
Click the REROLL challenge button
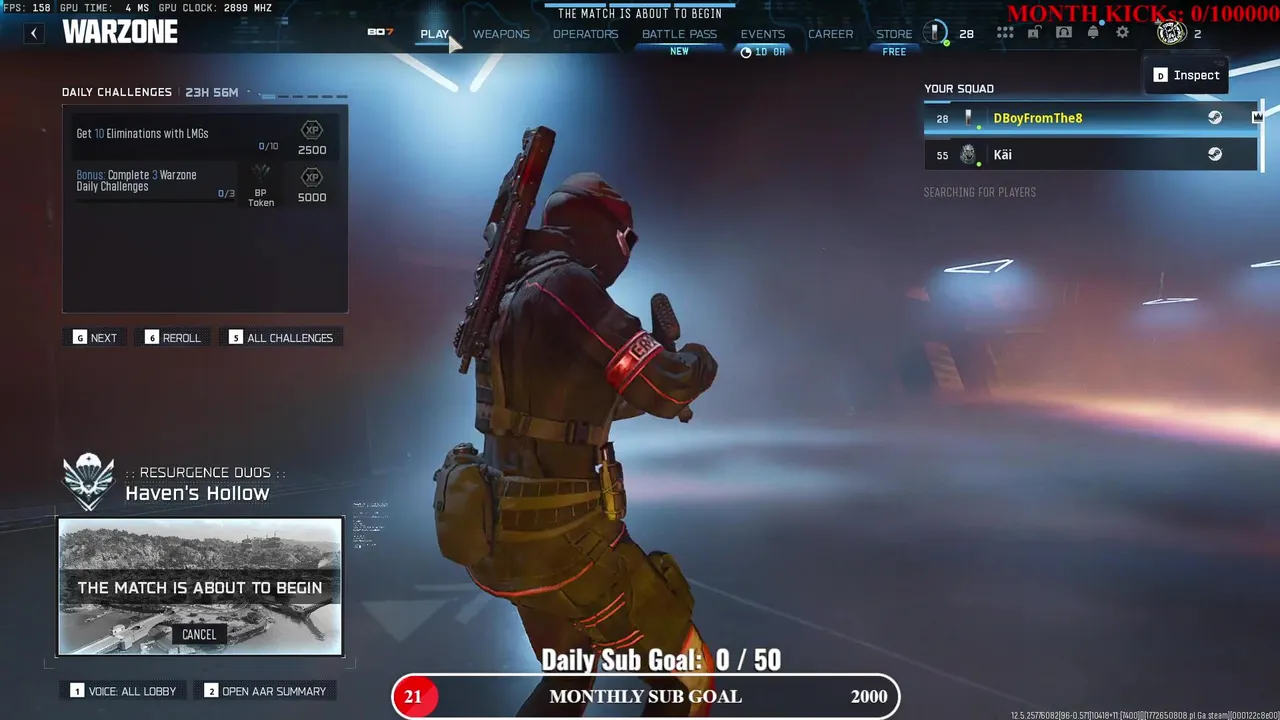pyautogui.click(x=173, y=338)
